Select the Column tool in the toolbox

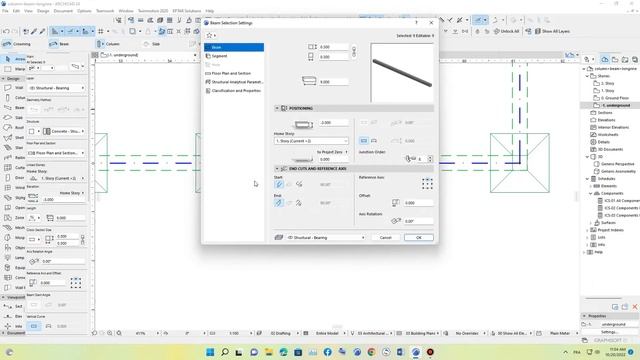[14, 98]
